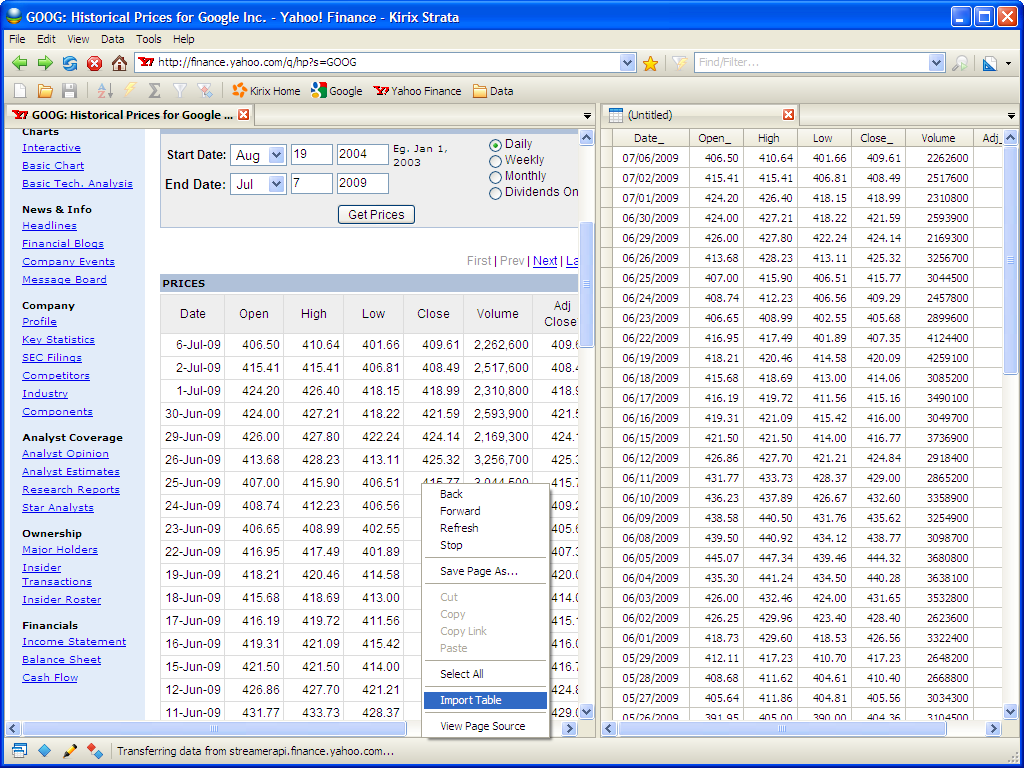Open the layout view icon's dropdown arrow
Image resolution: width=1024 pixels, height=768 pixels.
pos(1008,63)
